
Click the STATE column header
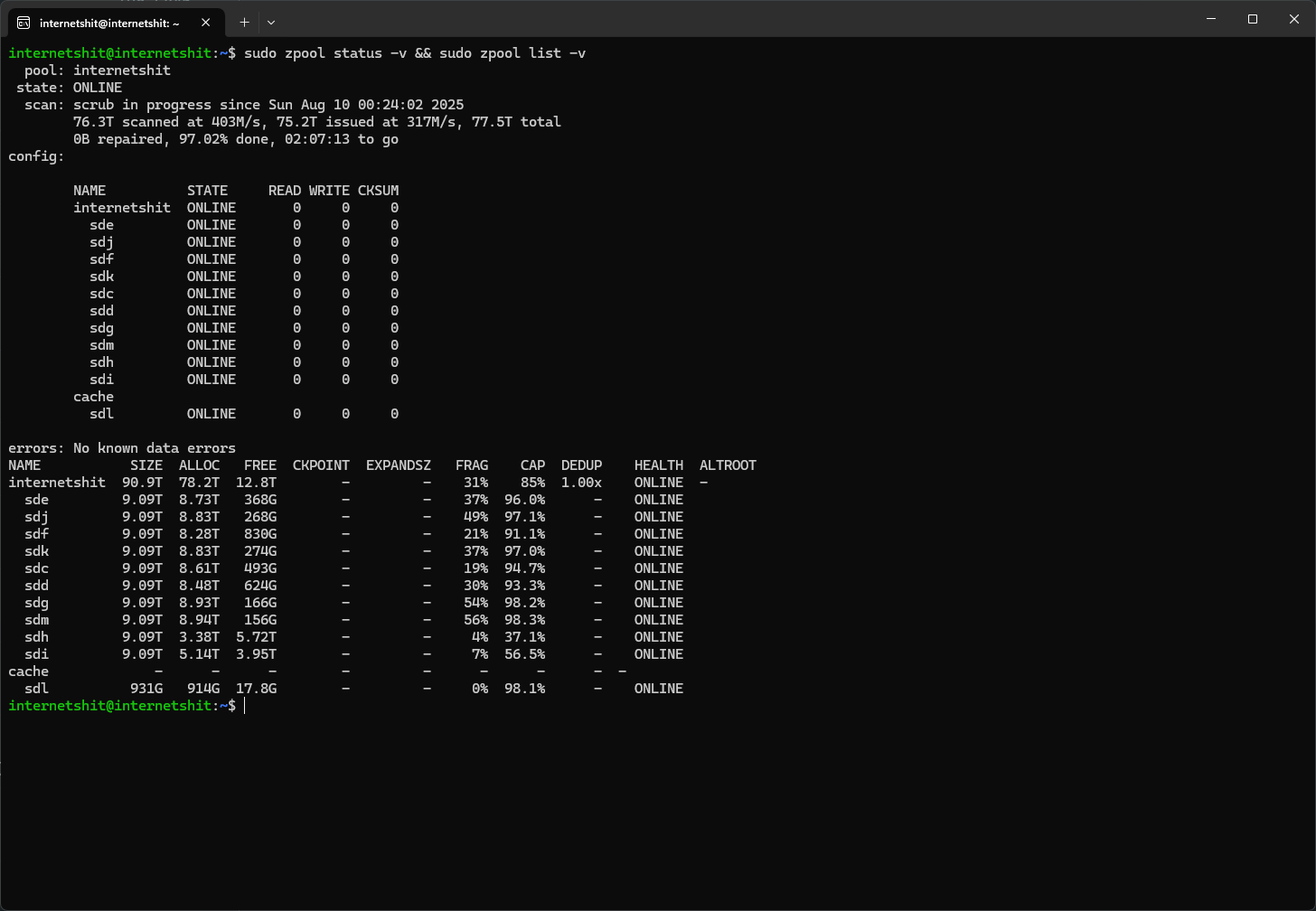[208, 191]
